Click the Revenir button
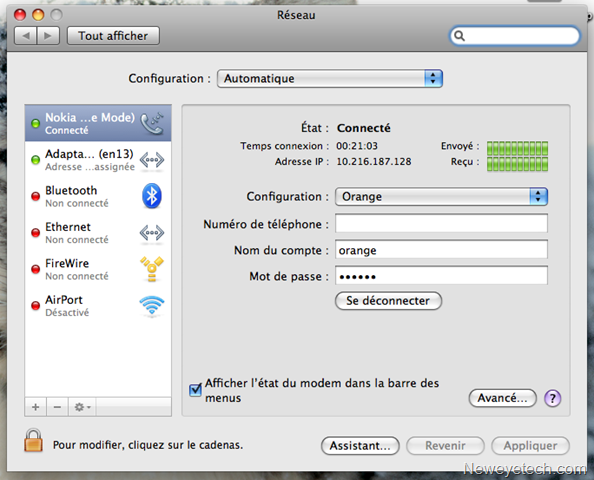Image resolution: width=594 pixels, height=480 pixels. pyautogui.click(x=445, y=446)
